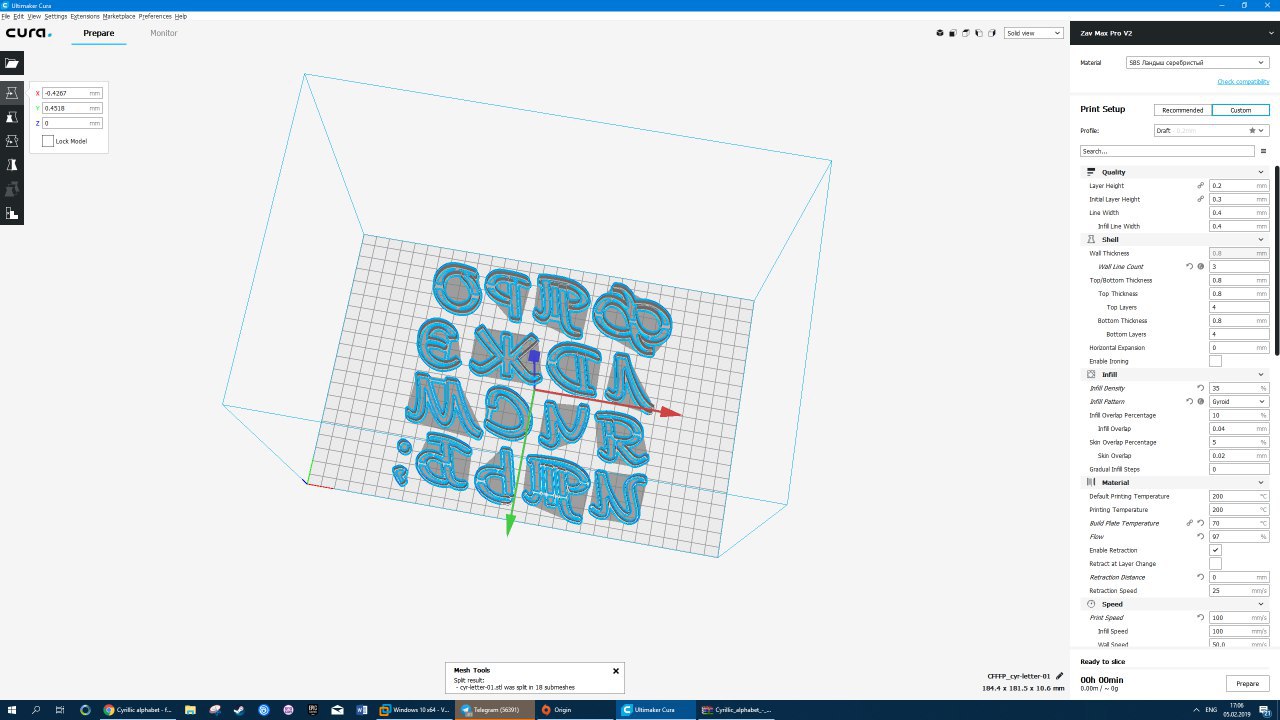Screen dimensions: 1280x720
Task: Collapse the Infill settings section
Action: pyautogui.click(x=1175, y=374)
